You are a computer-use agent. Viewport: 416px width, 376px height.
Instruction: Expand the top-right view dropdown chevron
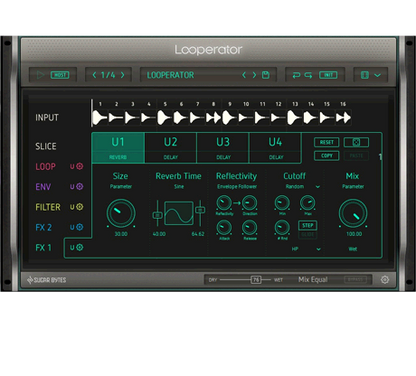[x=377, y=75]
